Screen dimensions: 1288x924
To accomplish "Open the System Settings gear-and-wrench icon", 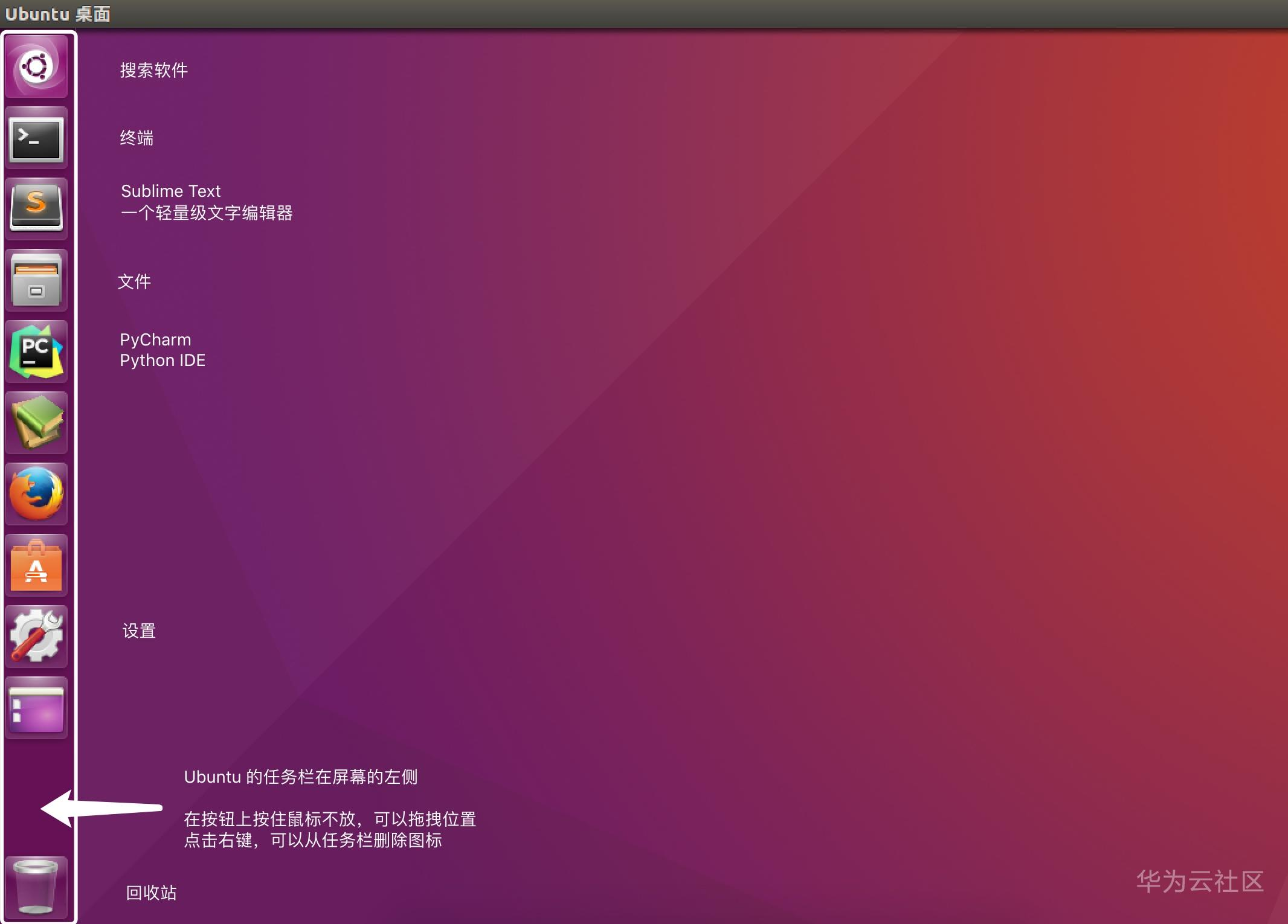I will pos(36,637).
